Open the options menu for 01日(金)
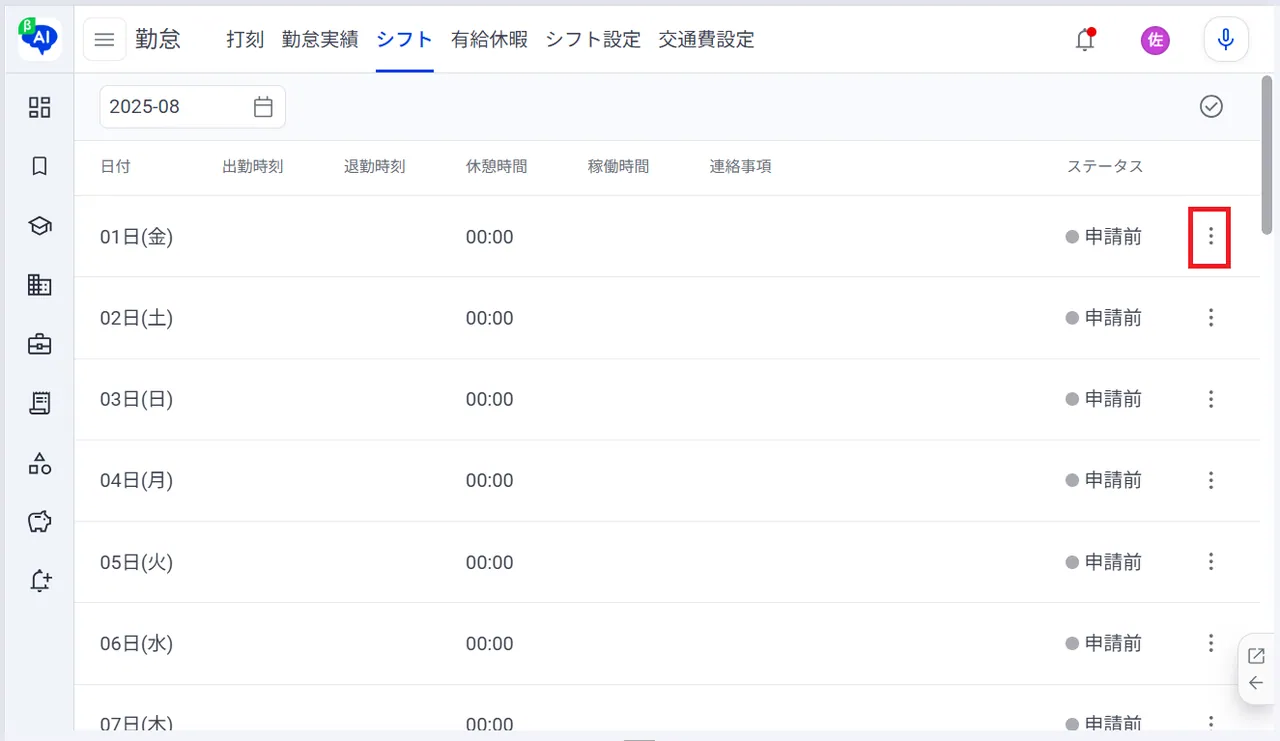1280x741 pixels. pos(1211,237)
